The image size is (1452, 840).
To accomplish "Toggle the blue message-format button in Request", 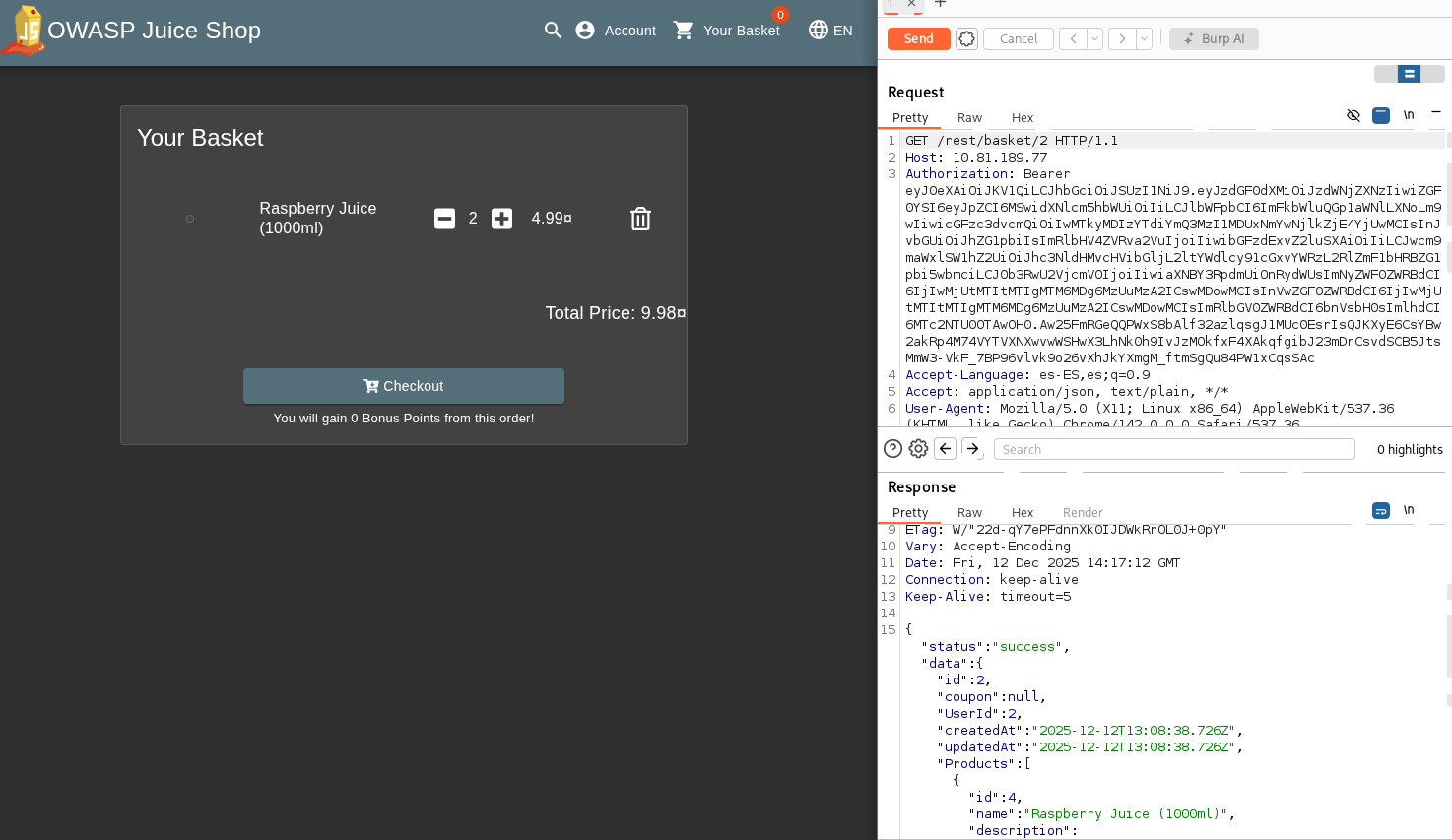I will point(1381,115).
